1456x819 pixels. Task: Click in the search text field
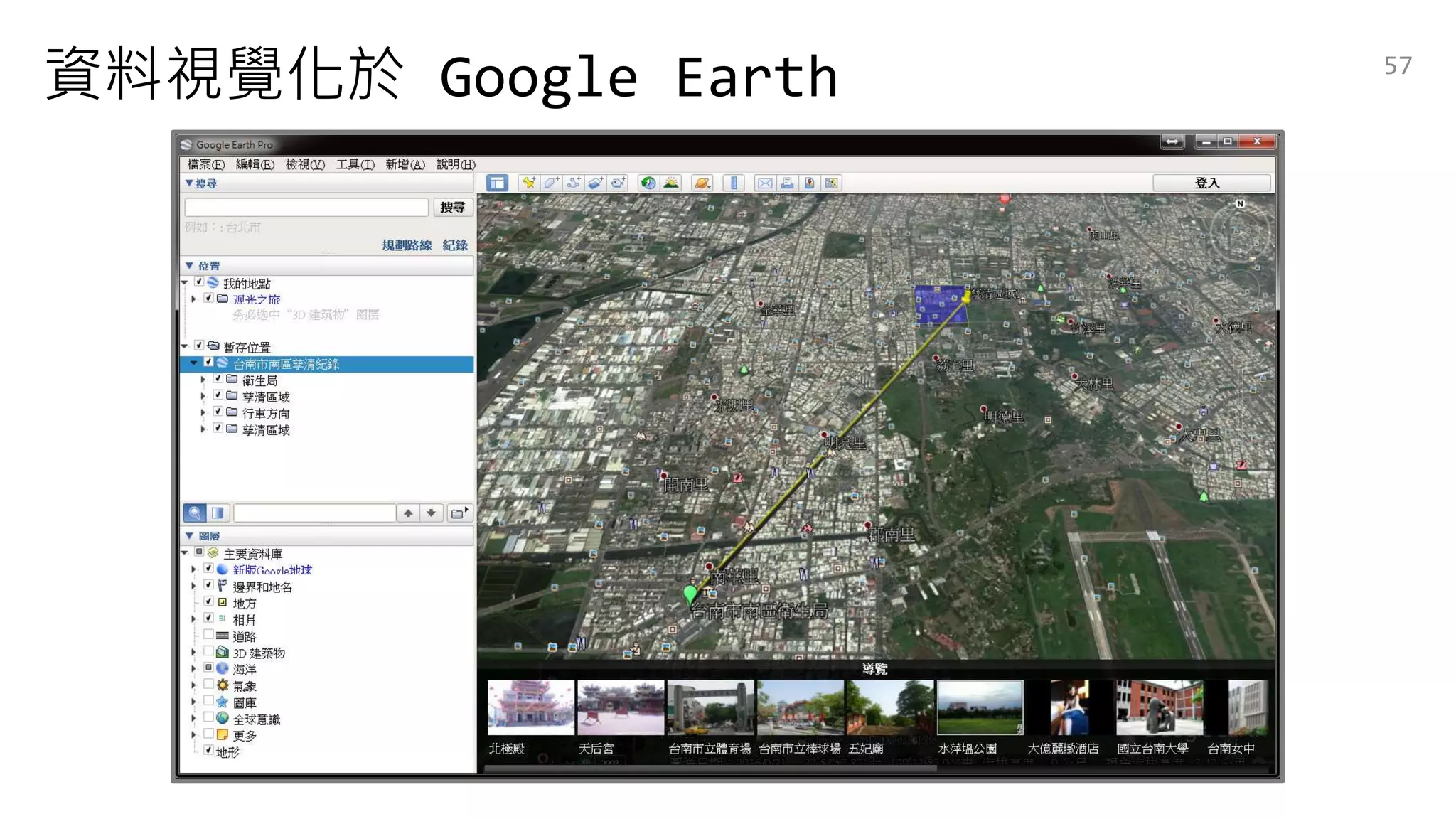point(306,208)
